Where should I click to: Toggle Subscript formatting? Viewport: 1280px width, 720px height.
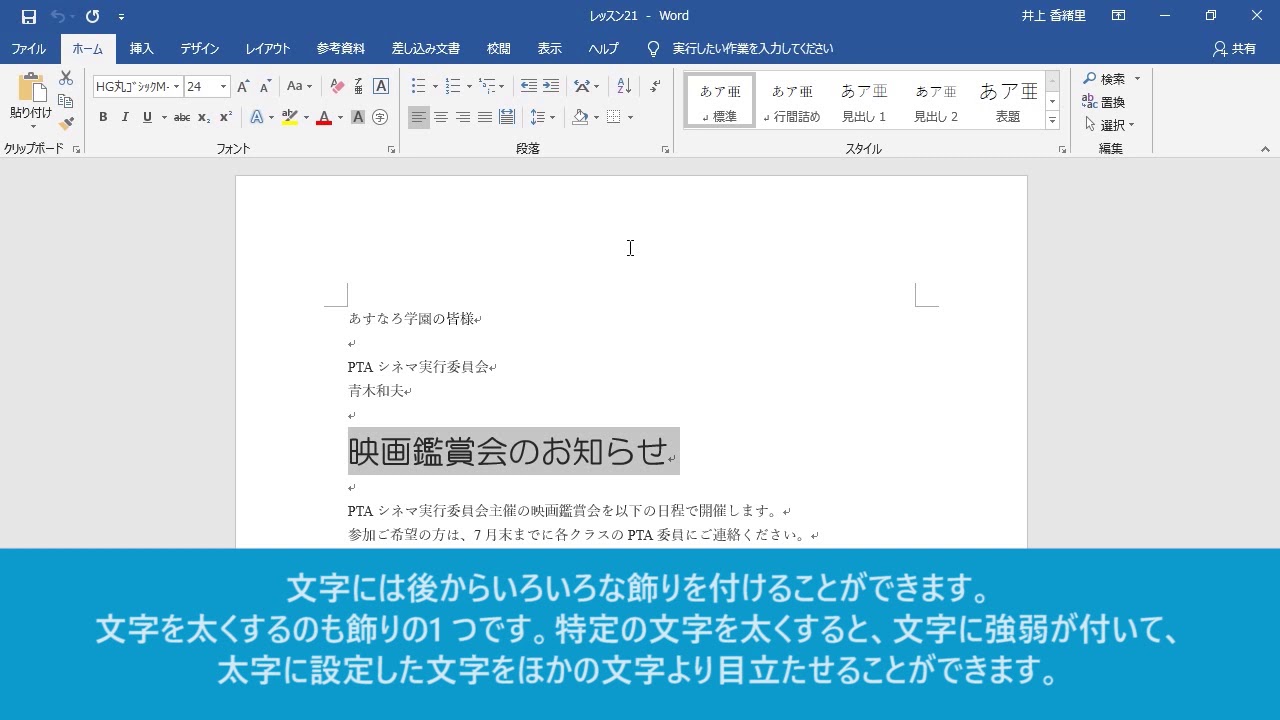click(204, 117)
